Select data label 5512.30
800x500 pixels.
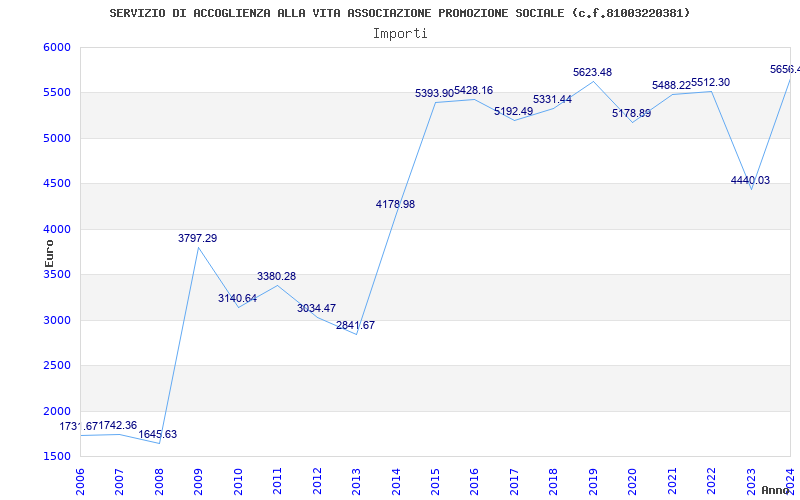click(x=711, y=83)
